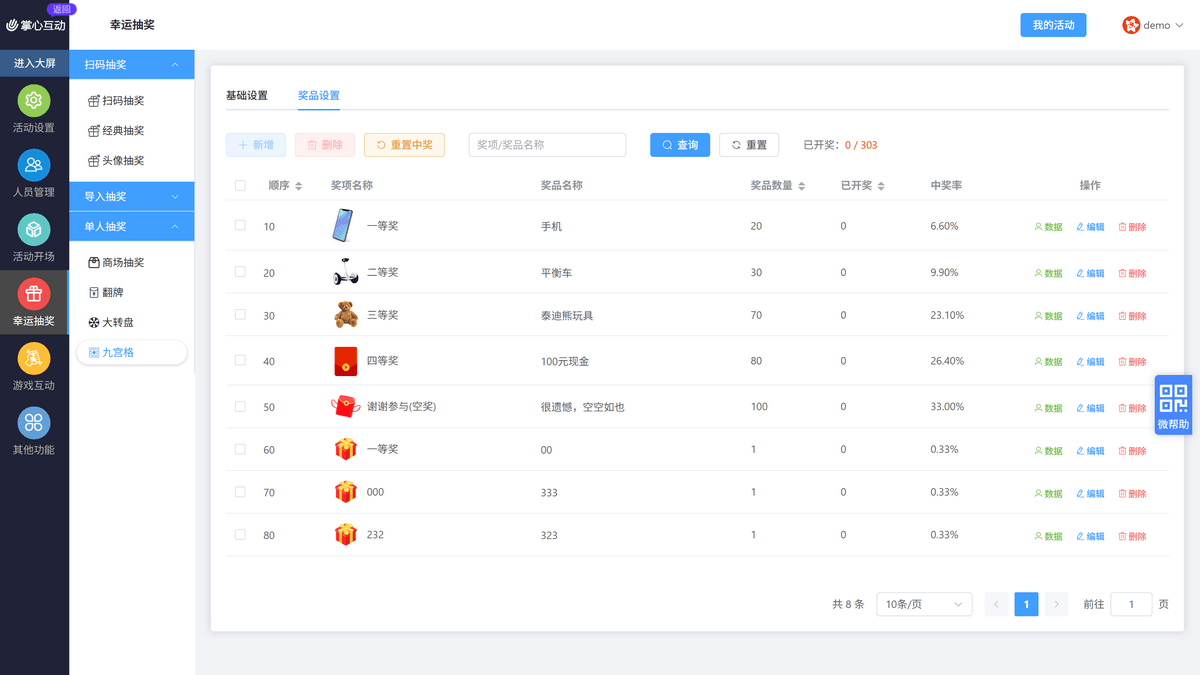This screenshot has height=675, width=1200.
Task: Open the demo user dropdown
Action: coord(1153,25)
